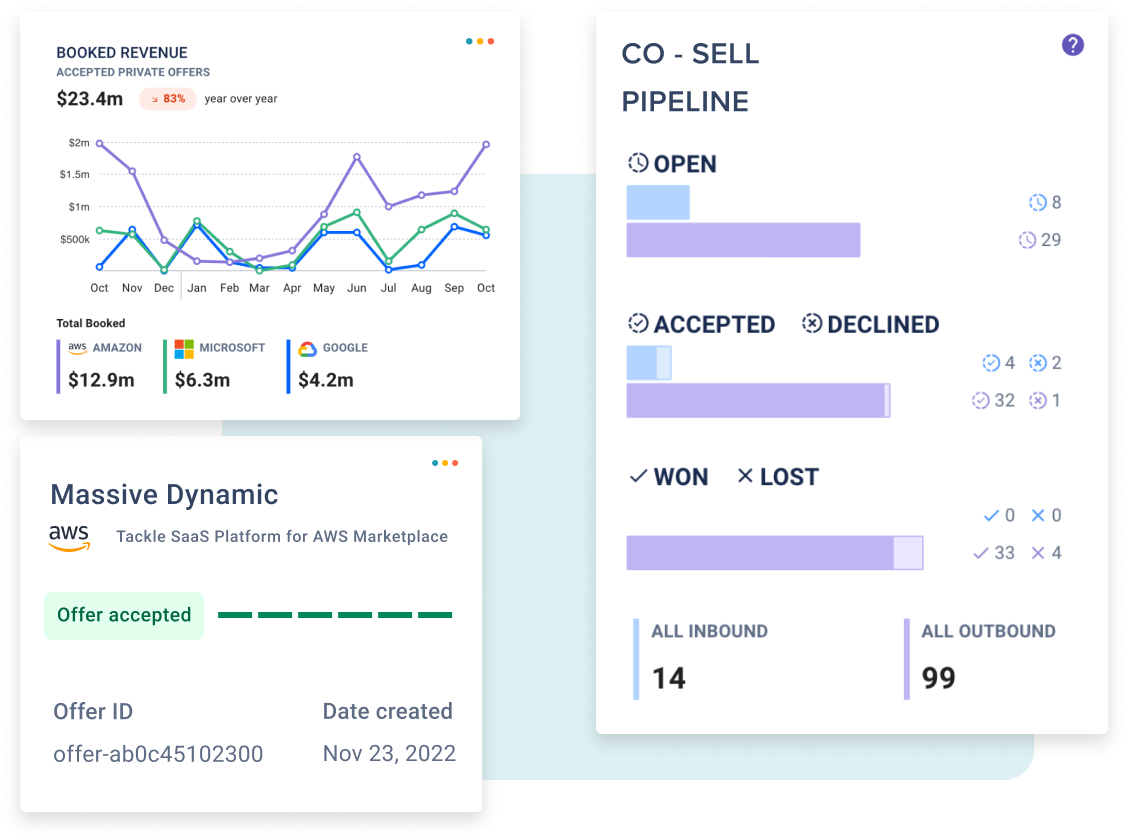This screenshot has width=1129, height=840.
Task: Click the purple open pipeline bar of 29
Action: (743, 240)
